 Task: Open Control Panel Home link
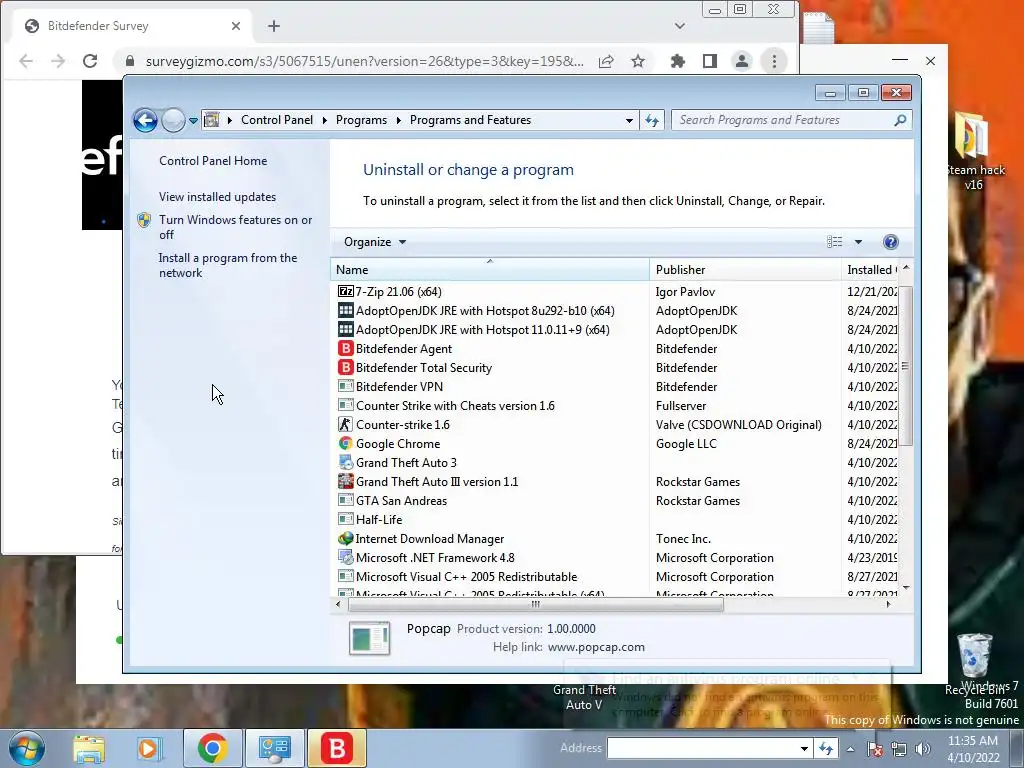[x=213, y=161]
